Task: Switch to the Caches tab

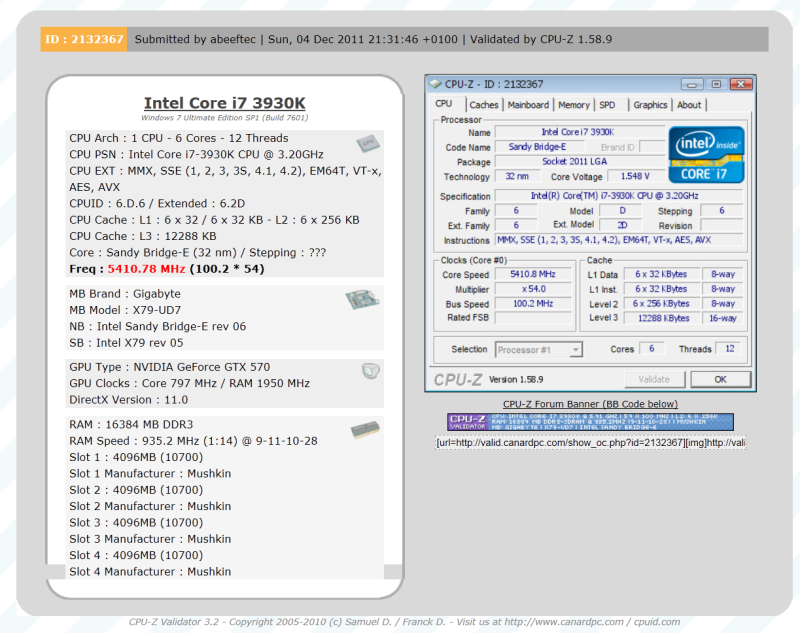Action: 484,105
